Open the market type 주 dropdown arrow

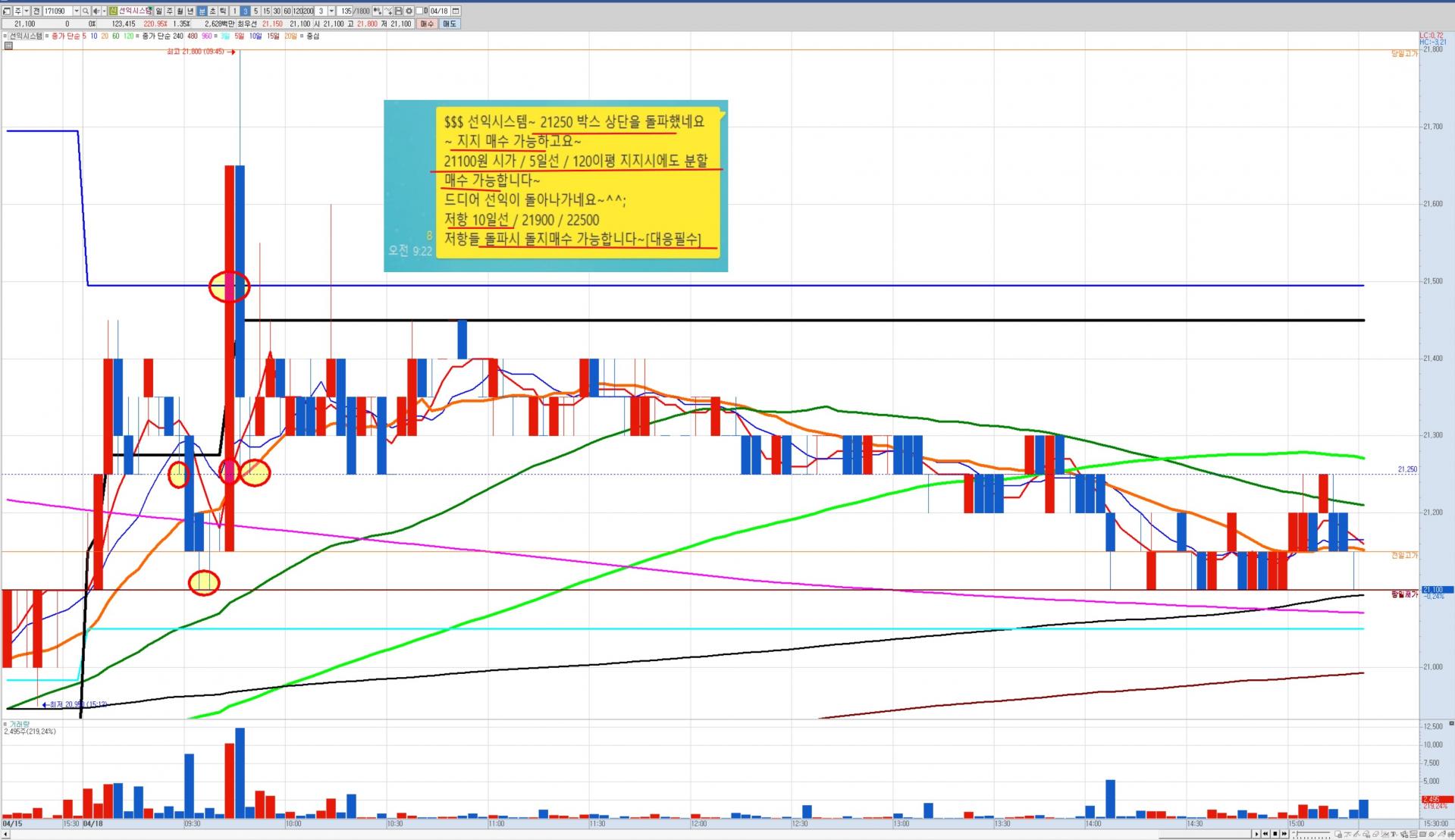pos(27,11)
